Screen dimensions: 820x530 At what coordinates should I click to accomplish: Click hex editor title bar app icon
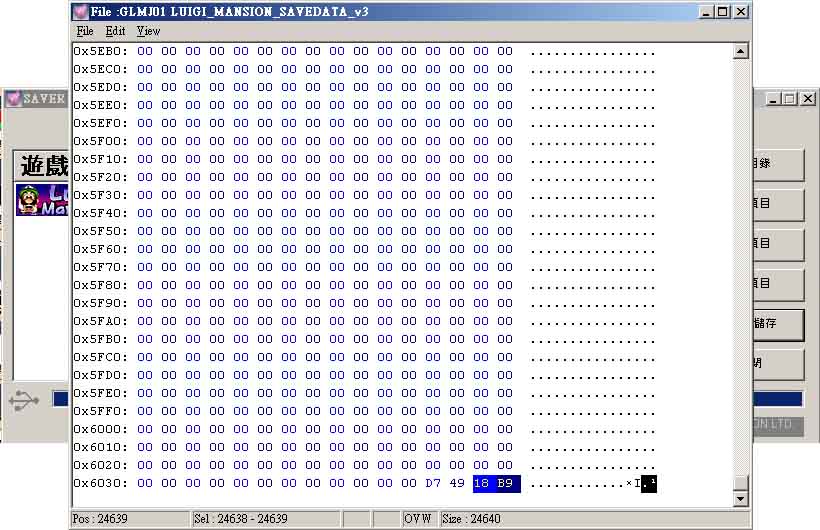click(x=80, y=12)
